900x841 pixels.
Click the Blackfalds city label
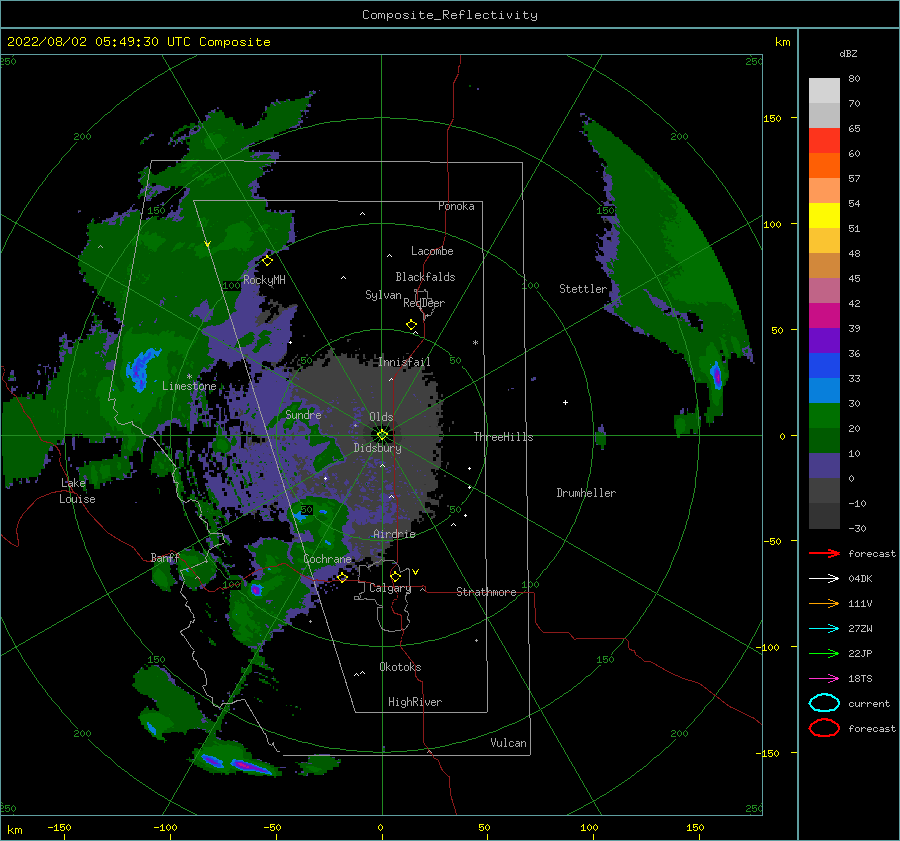(x=425, y=277)
